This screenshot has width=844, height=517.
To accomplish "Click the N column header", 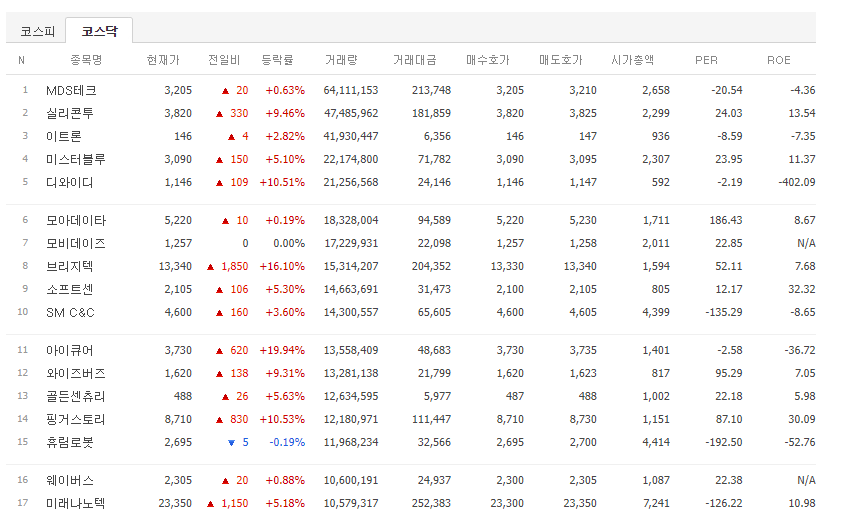I will point(22,60).
